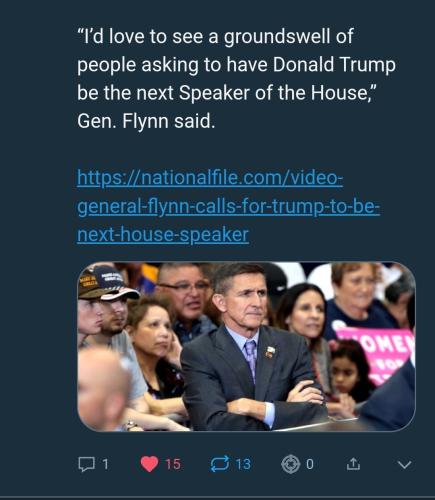Viewport: 435px width, 500px height.
Task: Click the "Speaker of the House" text line
Action: tap(277, 93)
